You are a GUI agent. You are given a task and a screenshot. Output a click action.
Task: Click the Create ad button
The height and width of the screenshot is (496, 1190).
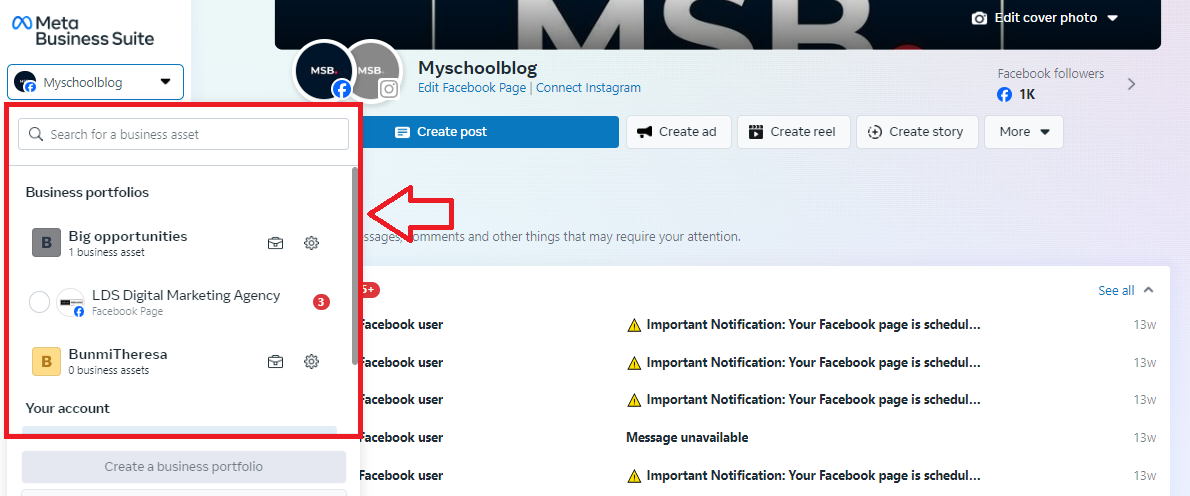(678, 132)
